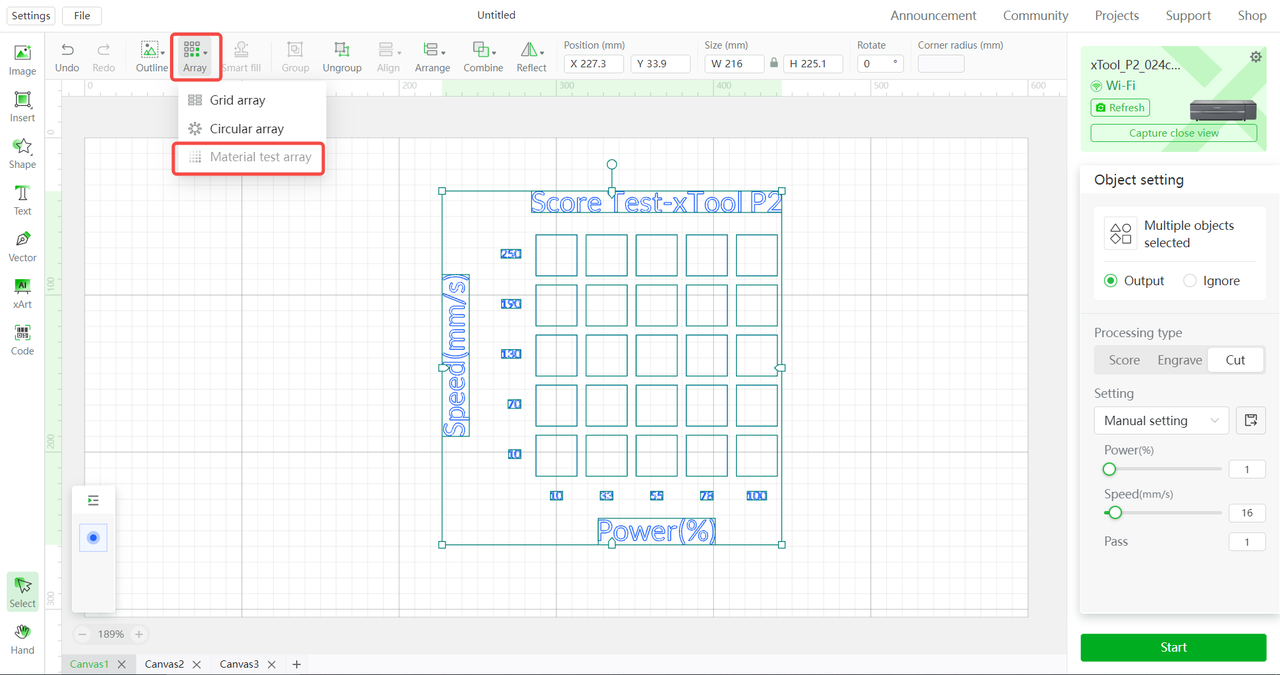Select the Image tool in sidebar
Image resolution: width=1280 pixels, height=675 pixels.
[x=22, y=60]
